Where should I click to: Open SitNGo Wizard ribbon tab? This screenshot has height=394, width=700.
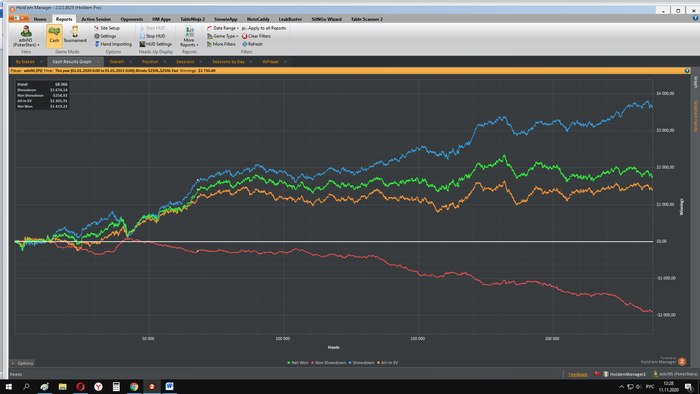[x=326, y=19]
